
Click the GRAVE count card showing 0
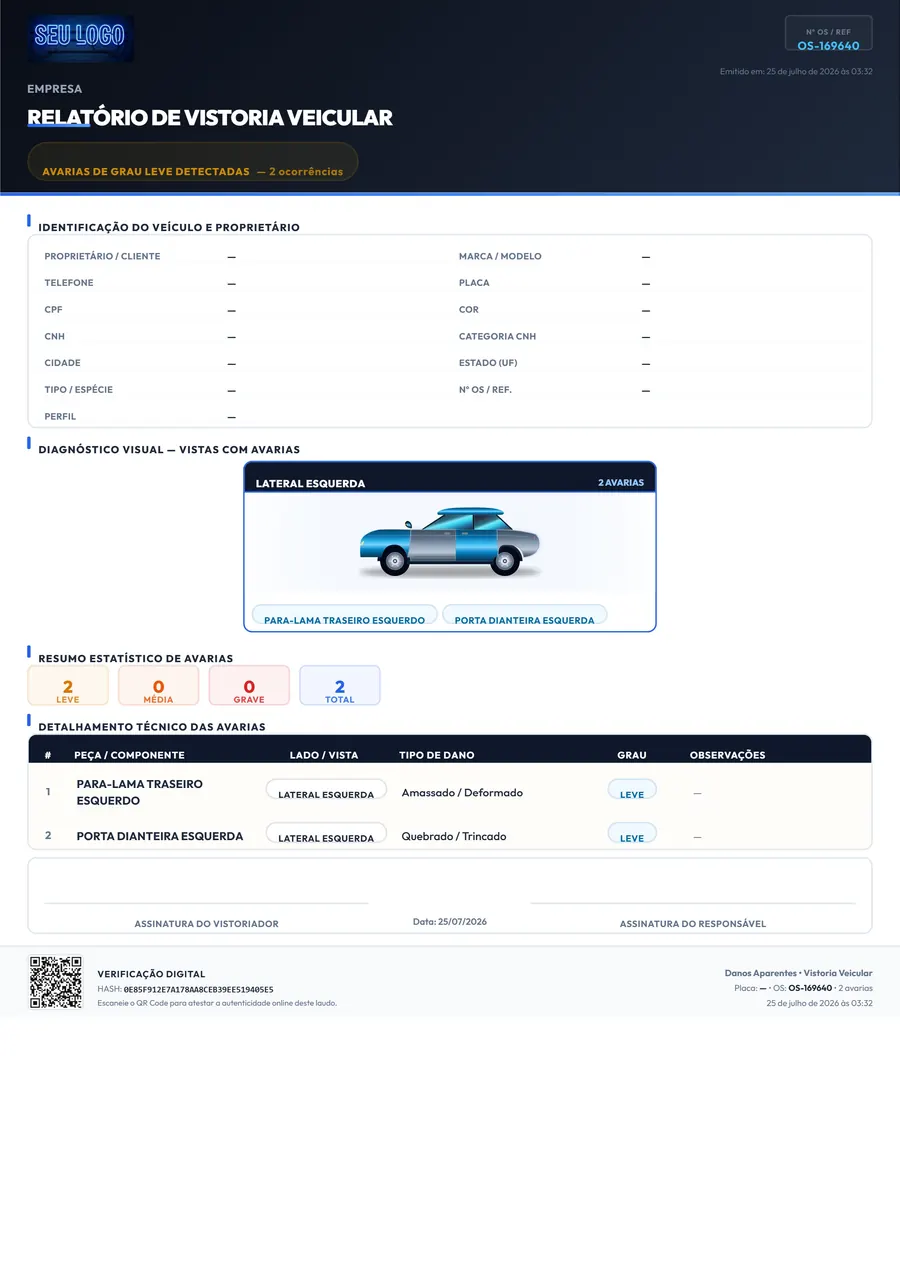coord(249,686)
